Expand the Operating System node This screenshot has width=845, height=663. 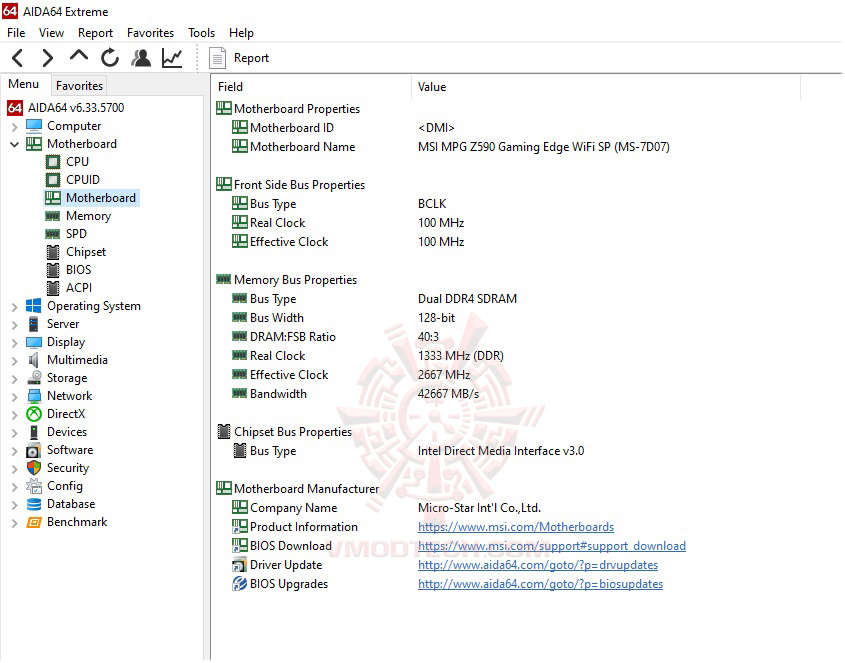pyautogui.click(x=15, y=307)
